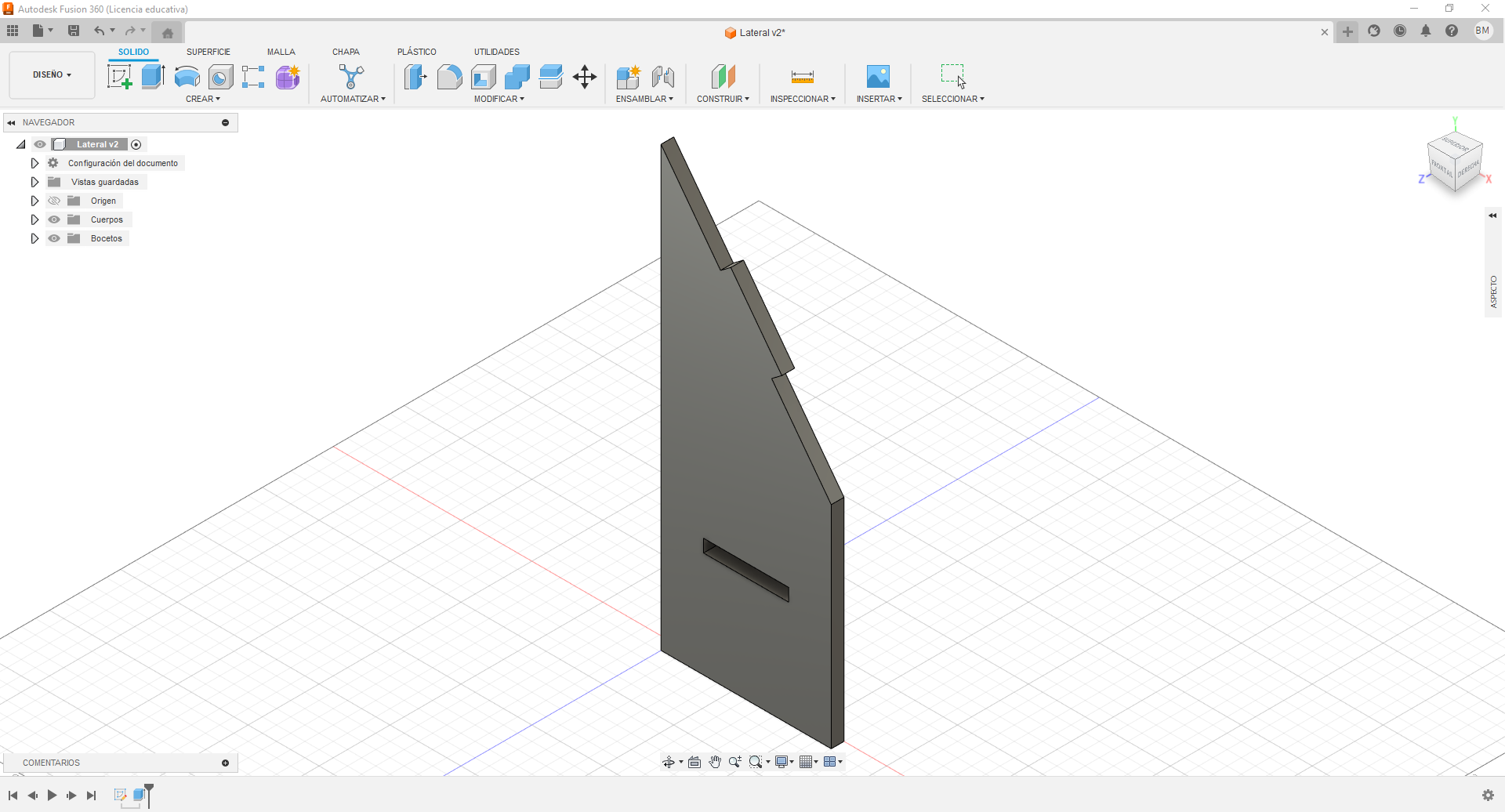
Task: Switch to the PLÁSTICO tab
Action: (417, 52)
